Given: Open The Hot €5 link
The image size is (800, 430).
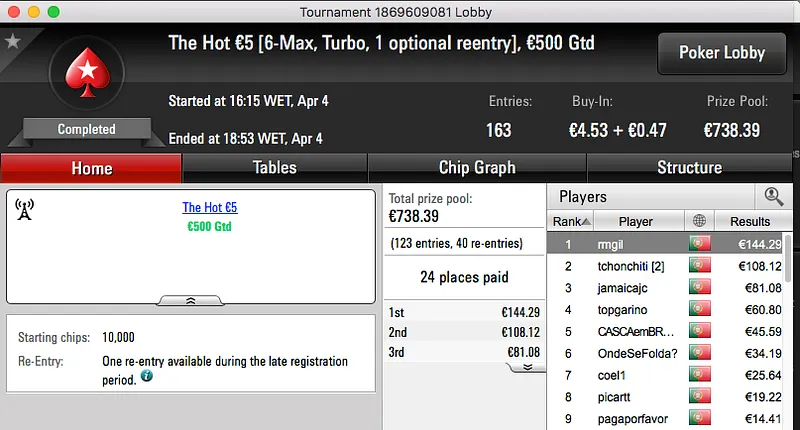Looking at the screenshot, I should (x=210, y=208).
